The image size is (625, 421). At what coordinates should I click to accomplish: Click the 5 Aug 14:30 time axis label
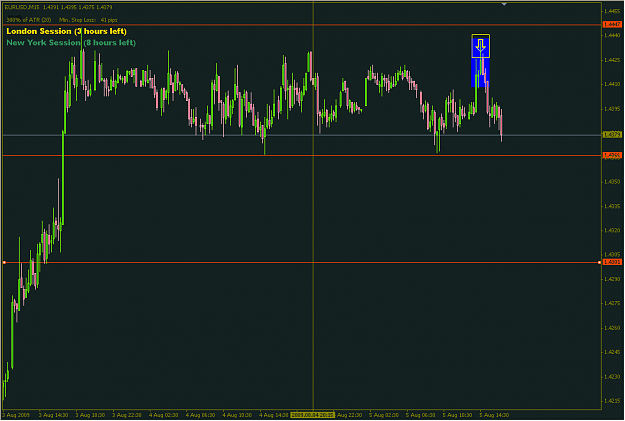[494, 415]
